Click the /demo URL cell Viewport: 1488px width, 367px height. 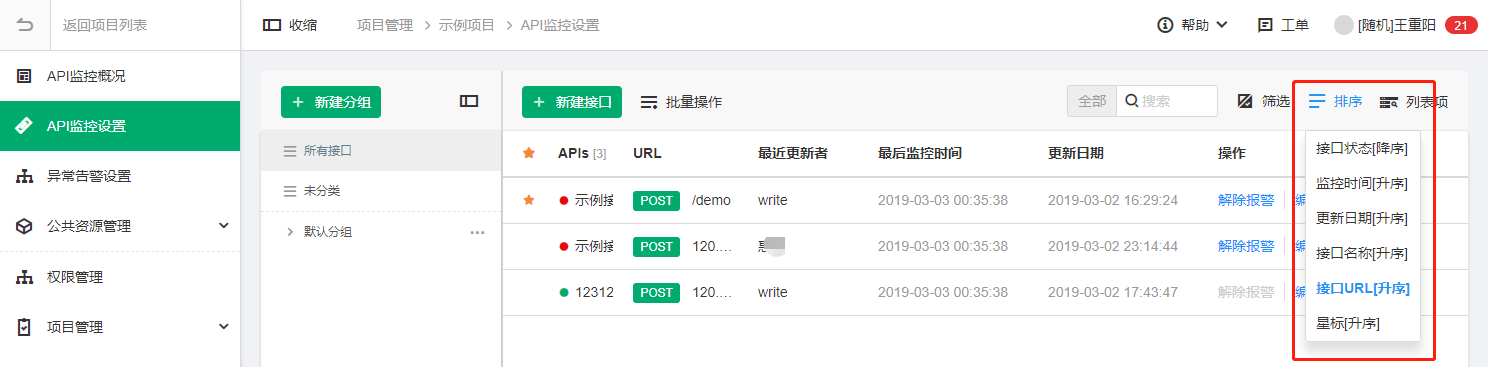click(x=711, y=200)
